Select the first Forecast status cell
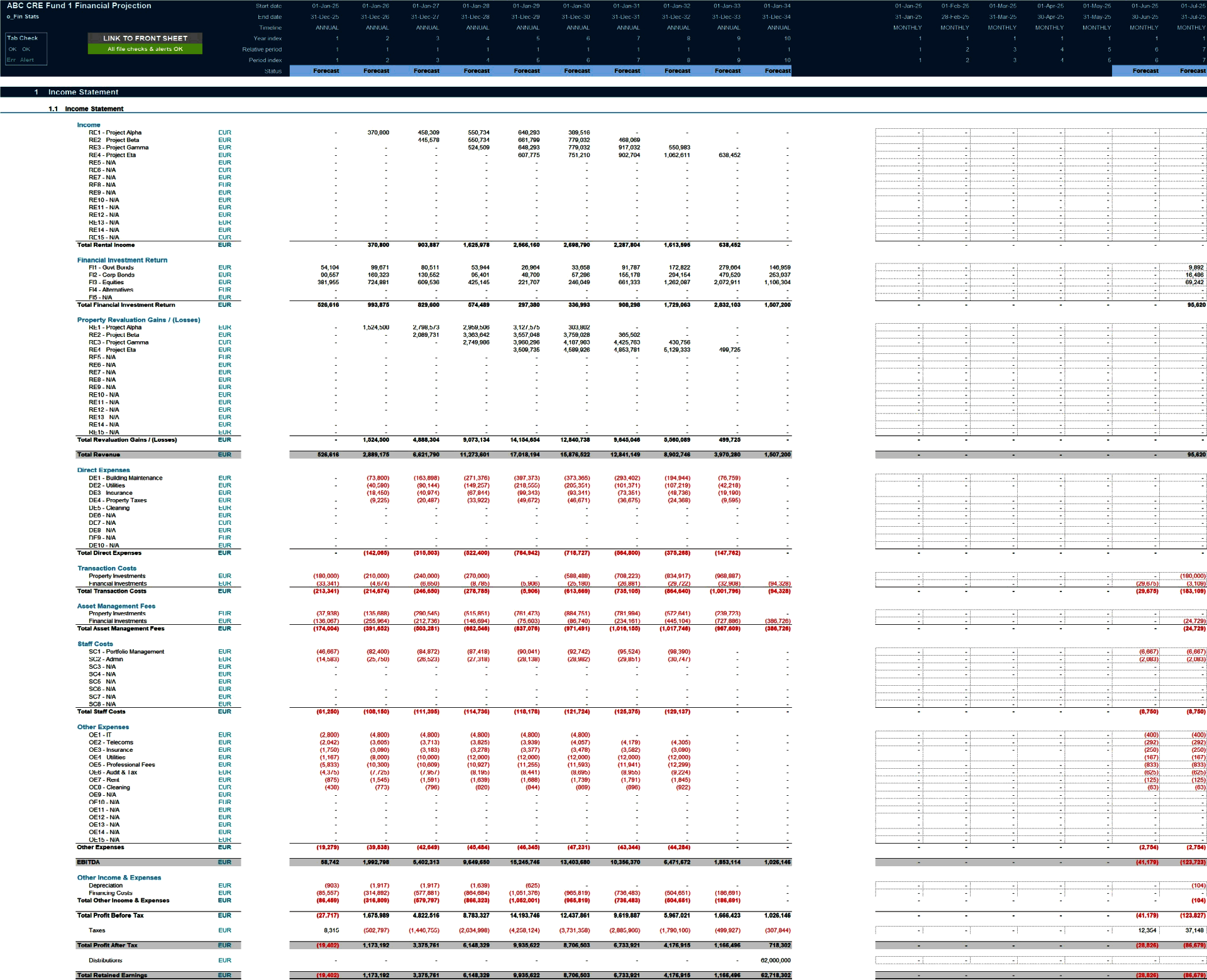 click(326, 71)
